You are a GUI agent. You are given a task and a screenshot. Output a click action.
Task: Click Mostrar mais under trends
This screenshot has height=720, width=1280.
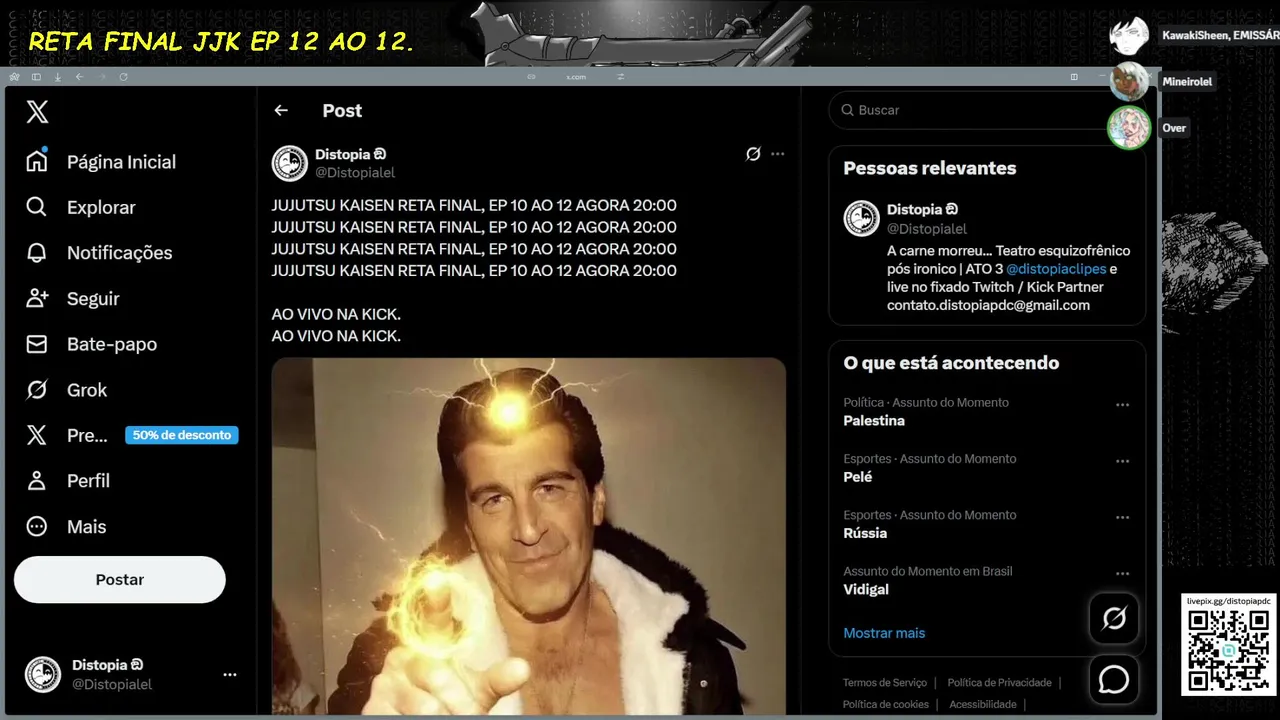tap(884, 633)
